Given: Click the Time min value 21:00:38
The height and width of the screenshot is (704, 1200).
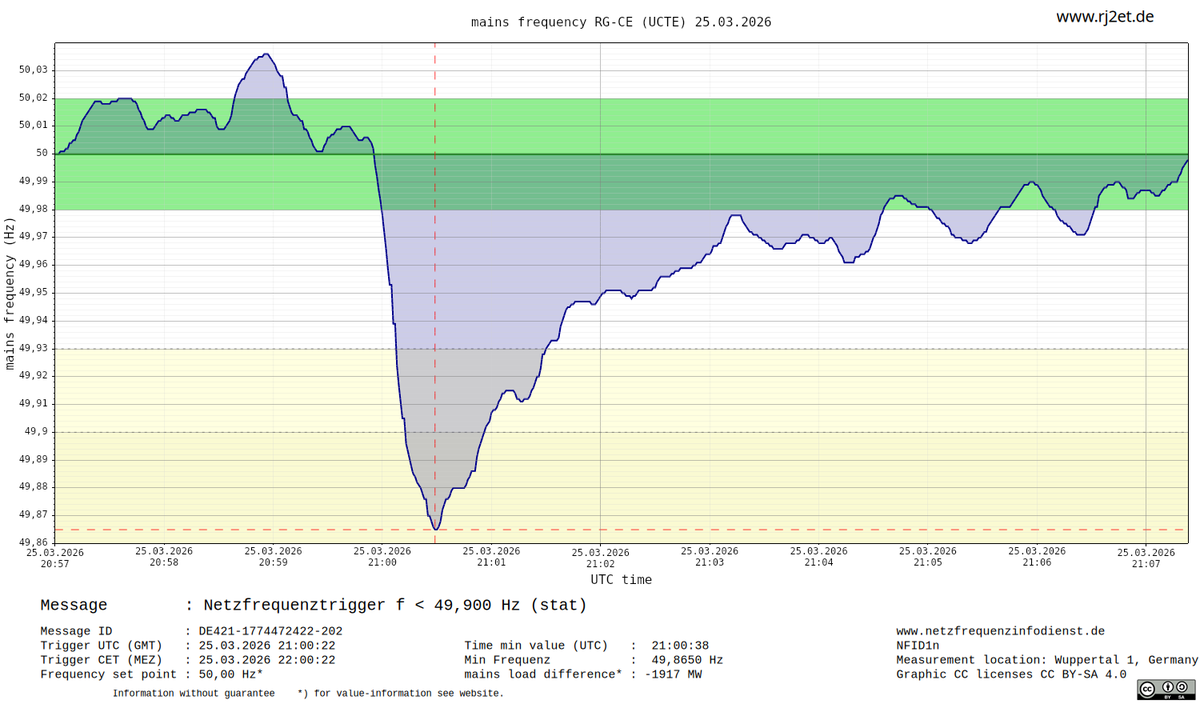Looking at the screenshot, I should click(x=680, y=645).
